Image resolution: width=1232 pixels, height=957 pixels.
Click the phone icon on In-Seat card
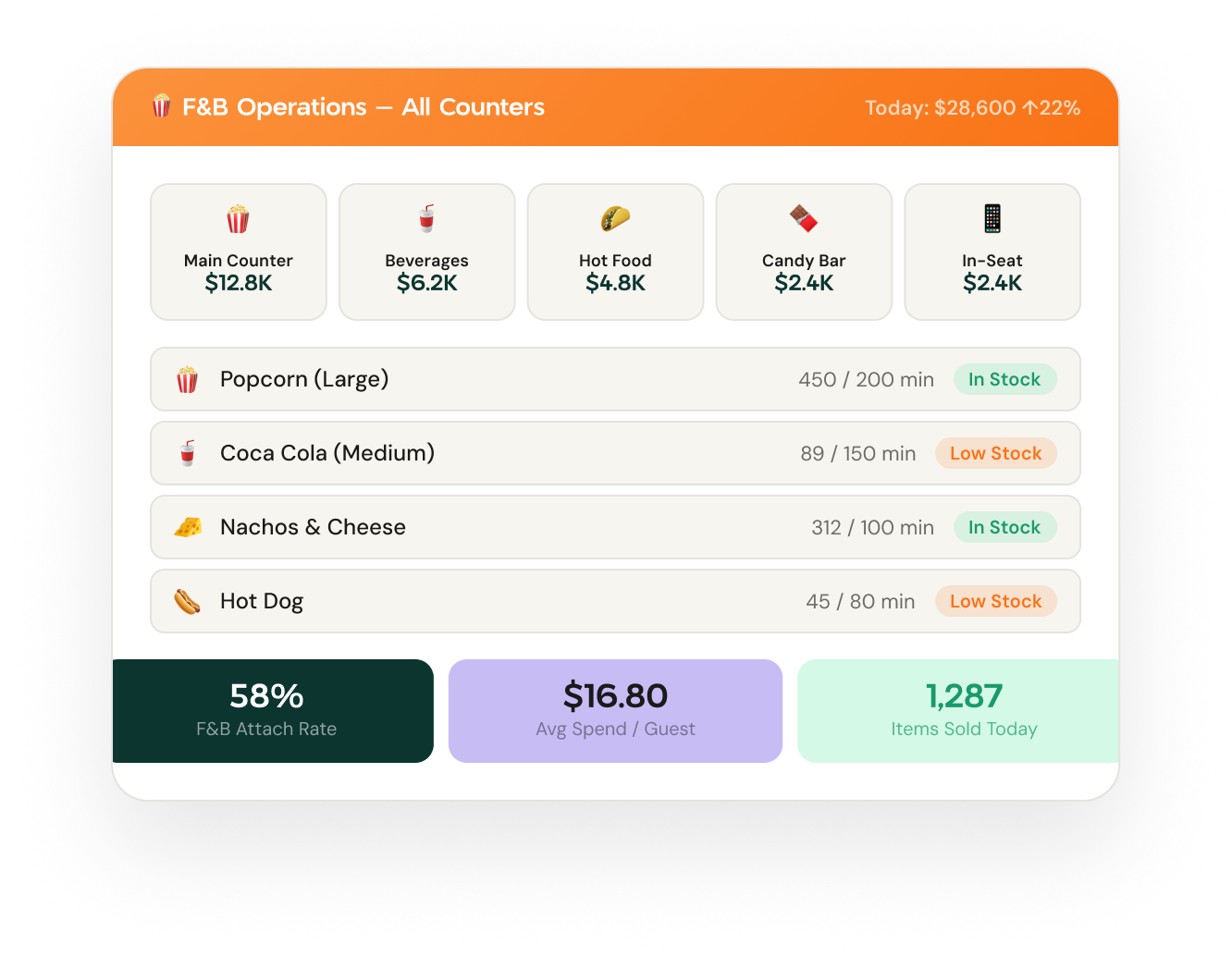pyautogui.click(x=992, y=219)
